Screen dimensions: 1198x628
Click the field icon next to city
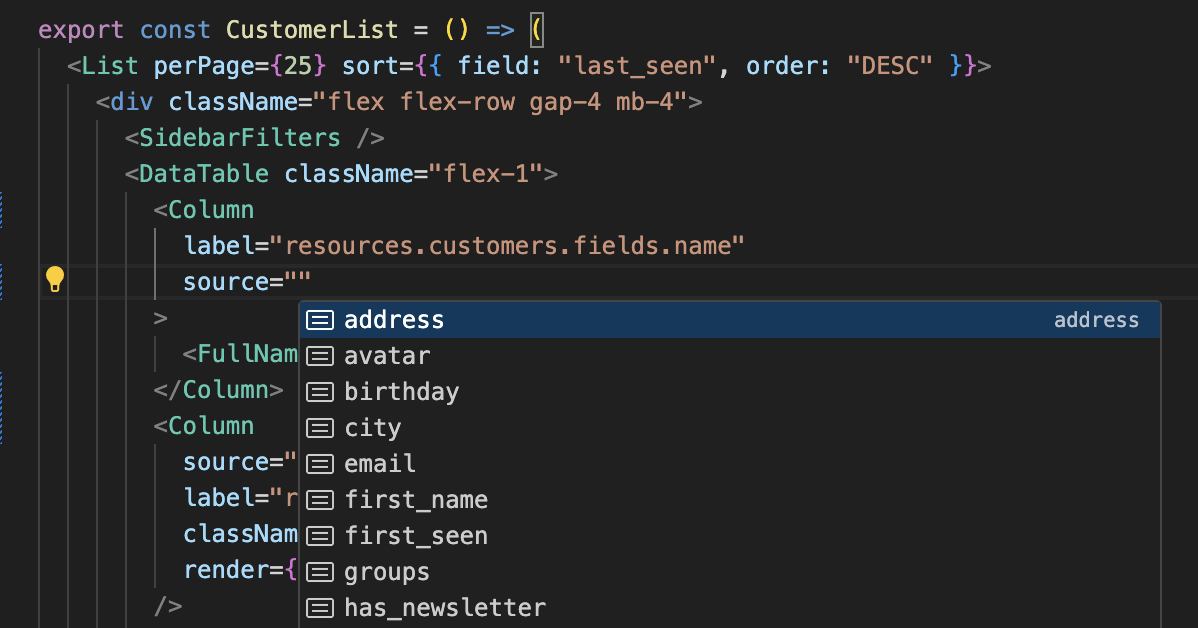coord(320,427)
